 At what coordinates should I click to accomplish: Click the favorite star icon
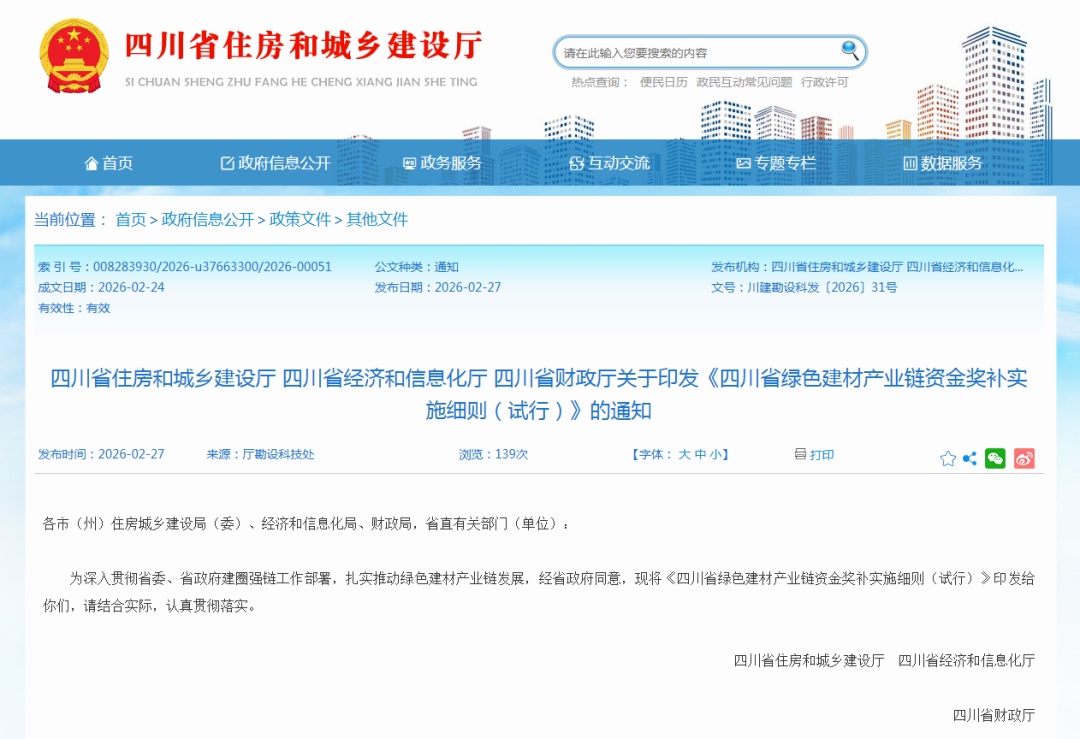click(948, 459)
